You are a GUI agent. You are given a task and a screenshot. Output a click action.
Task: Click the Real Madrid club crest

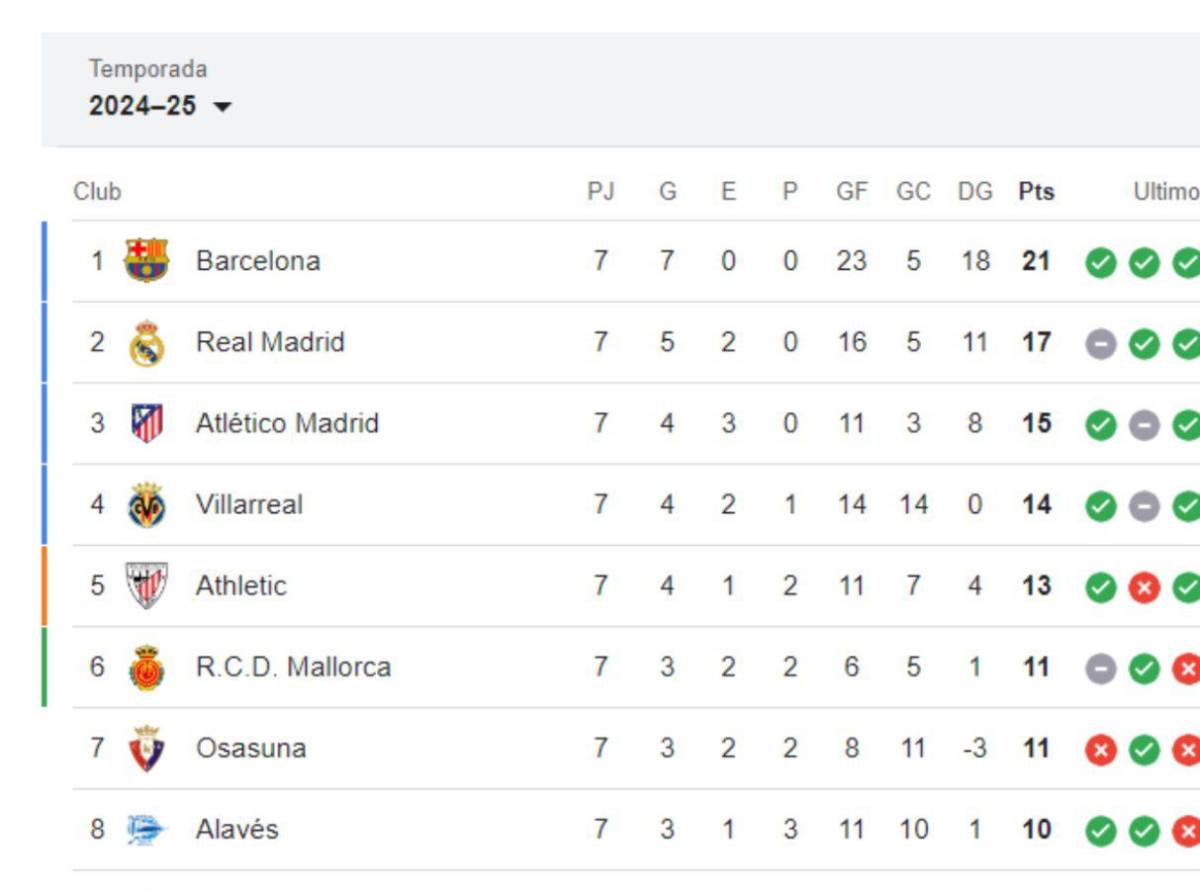[148, 342]
